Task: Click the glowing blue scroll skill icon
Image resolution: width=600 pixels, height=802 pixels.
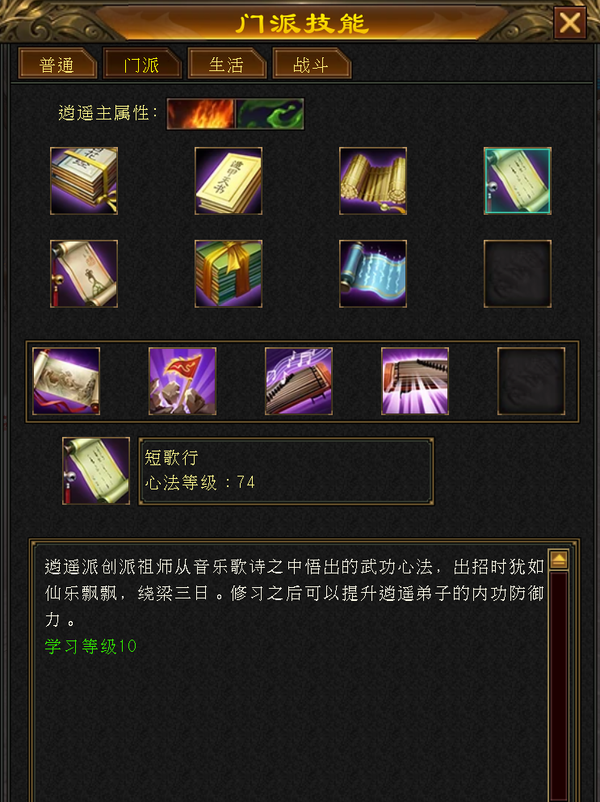Action: click(373, 274)
